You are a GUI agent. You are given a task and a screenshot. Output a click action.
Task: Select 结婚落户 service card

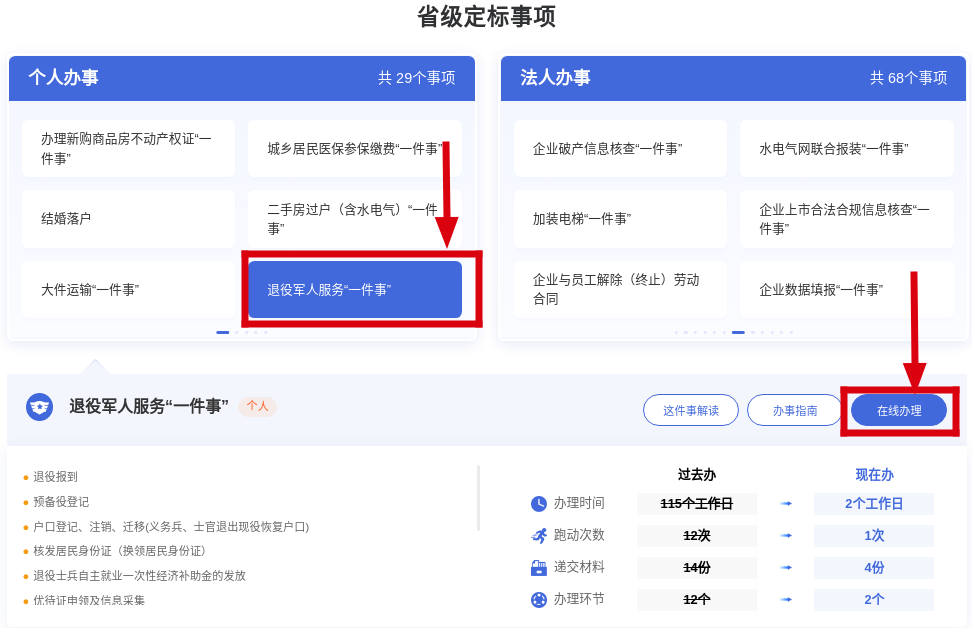(128, 219)
